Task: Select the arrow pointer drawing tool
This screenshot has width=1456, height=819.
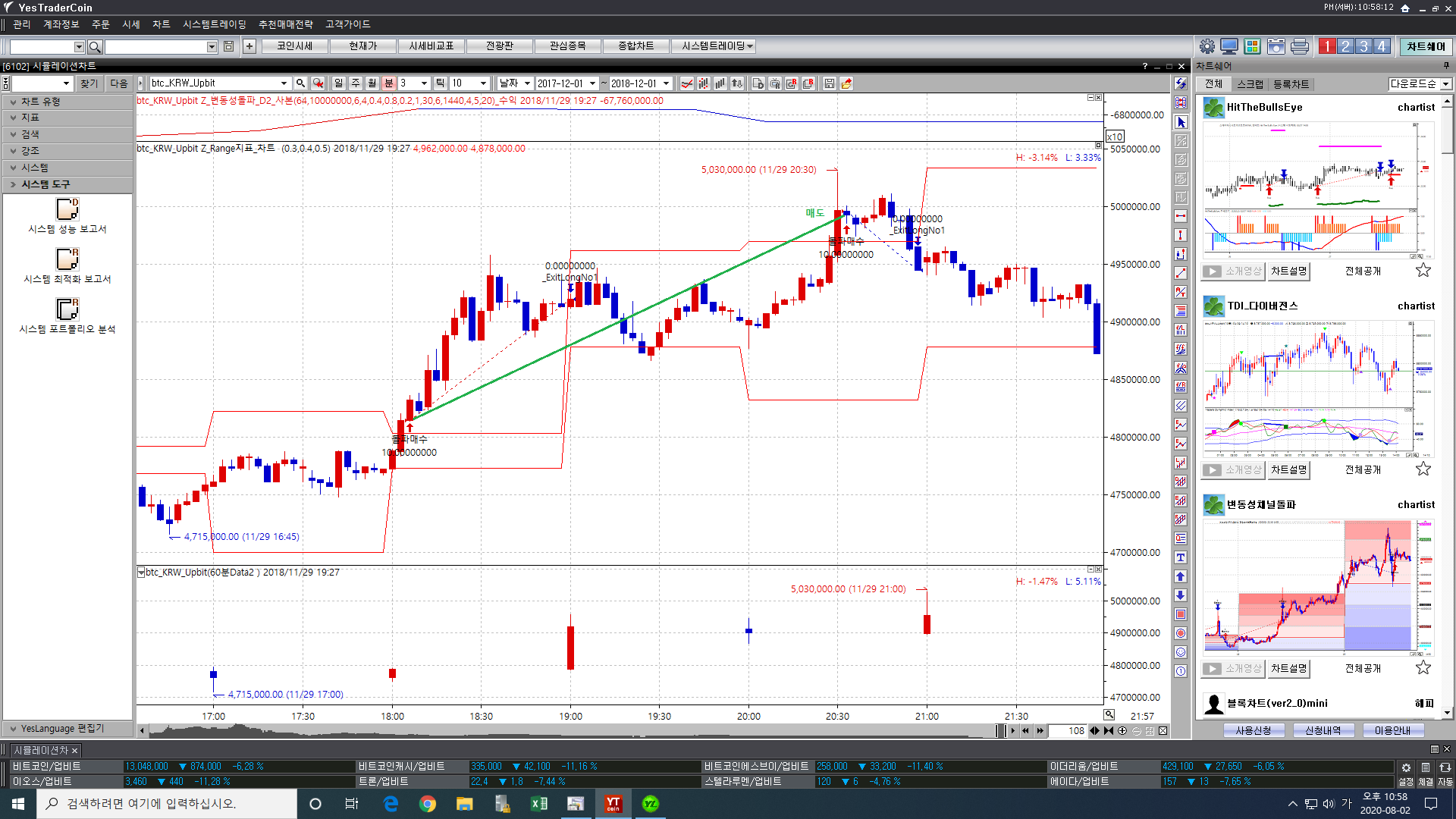Action: pyautogui.click(x=1181, y=122)
